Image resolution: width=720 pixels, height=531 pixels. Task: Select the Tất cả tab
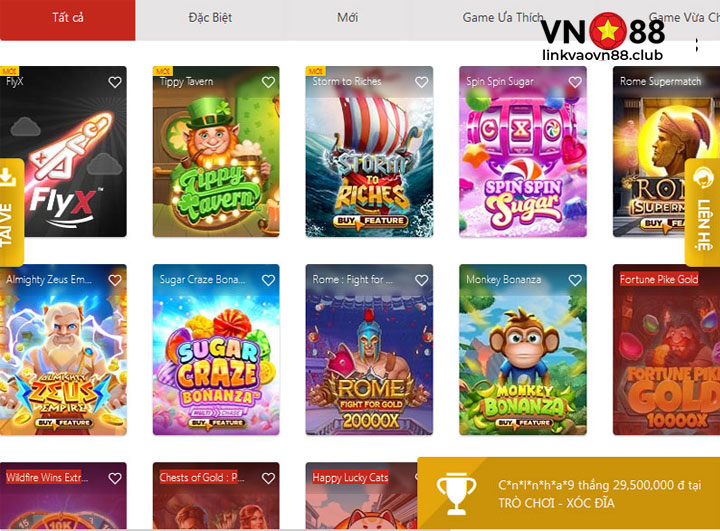pyautogui.click(x=68, y=18)
